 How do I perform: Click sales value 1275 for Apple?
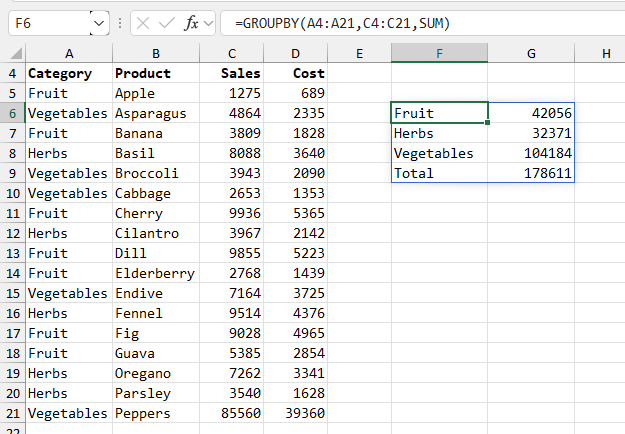click(232, 93)
